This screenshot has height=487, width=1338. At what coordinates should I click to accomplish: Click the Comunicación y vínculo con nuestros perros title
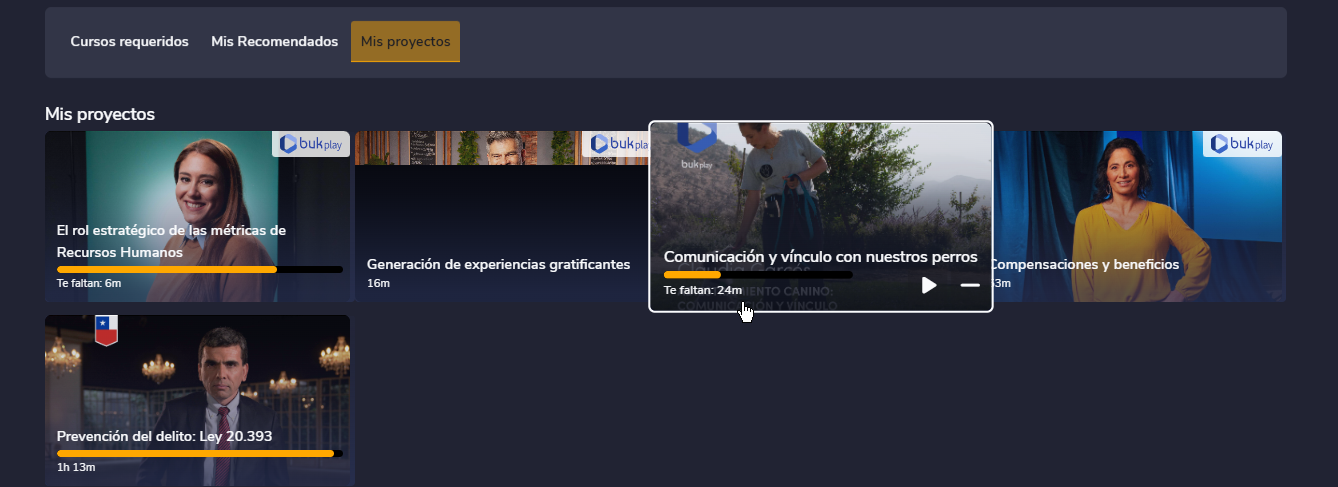820,257
